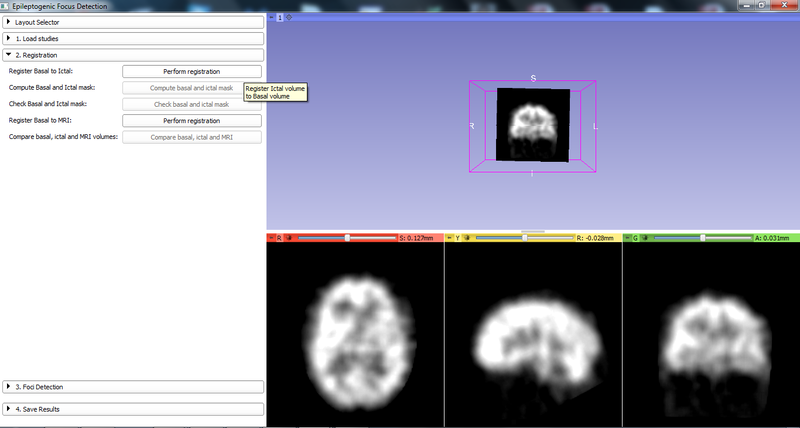This screenshot has height=428, width=800.
Task: Collapse the 2. Registration section
Action: (x=133, y=55)
